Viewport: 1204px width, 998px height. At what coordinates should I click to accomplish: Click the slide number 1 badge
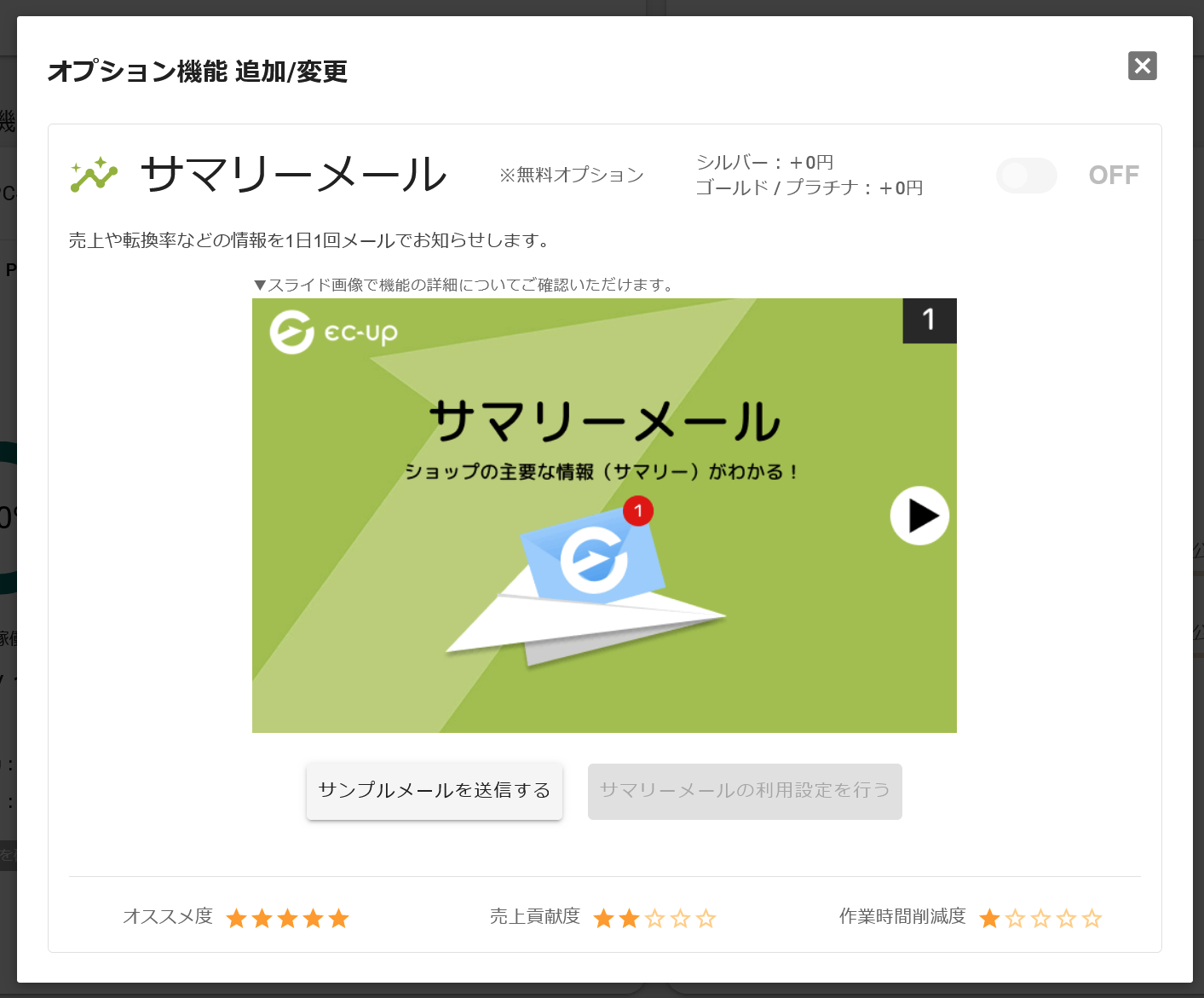(x=930, y=320)
